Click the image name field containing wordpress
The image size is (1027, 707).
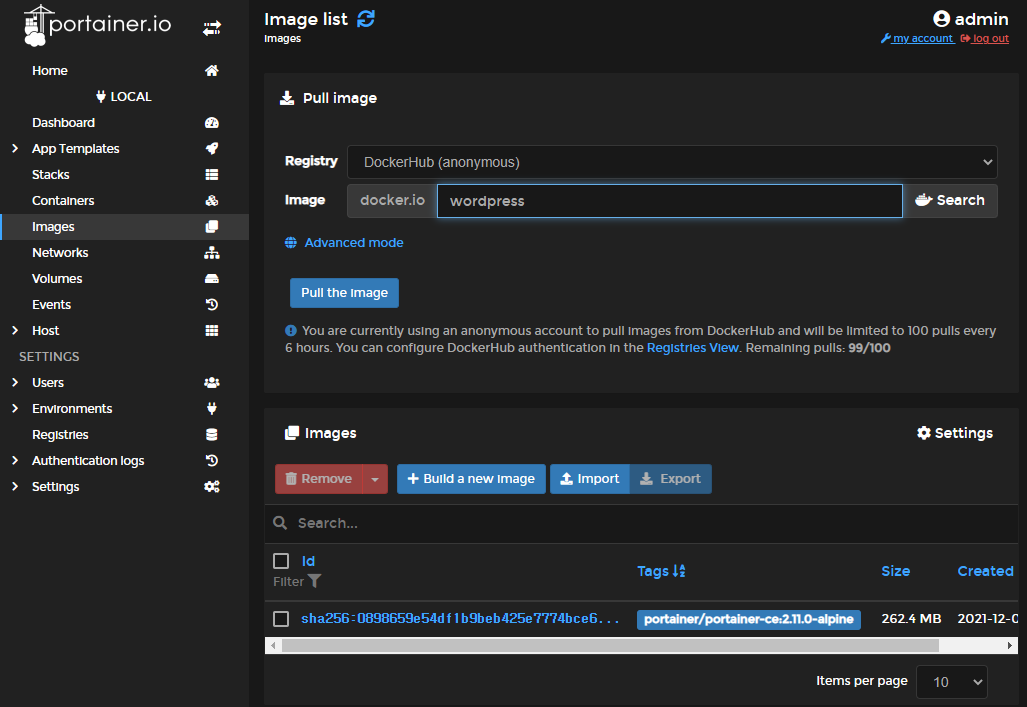(669, 201)
